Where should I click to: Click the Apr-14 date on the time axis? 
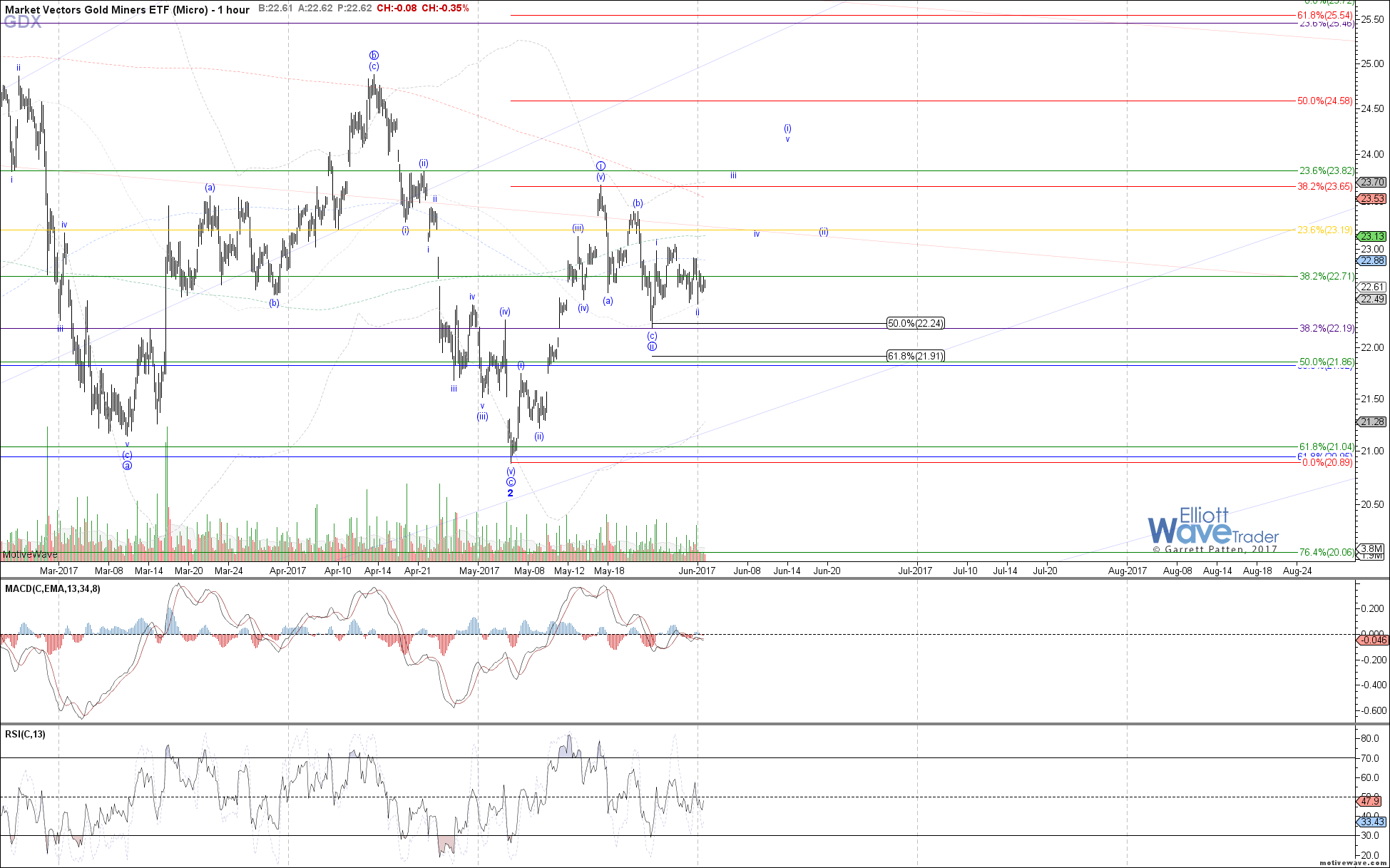click(378, 571)
